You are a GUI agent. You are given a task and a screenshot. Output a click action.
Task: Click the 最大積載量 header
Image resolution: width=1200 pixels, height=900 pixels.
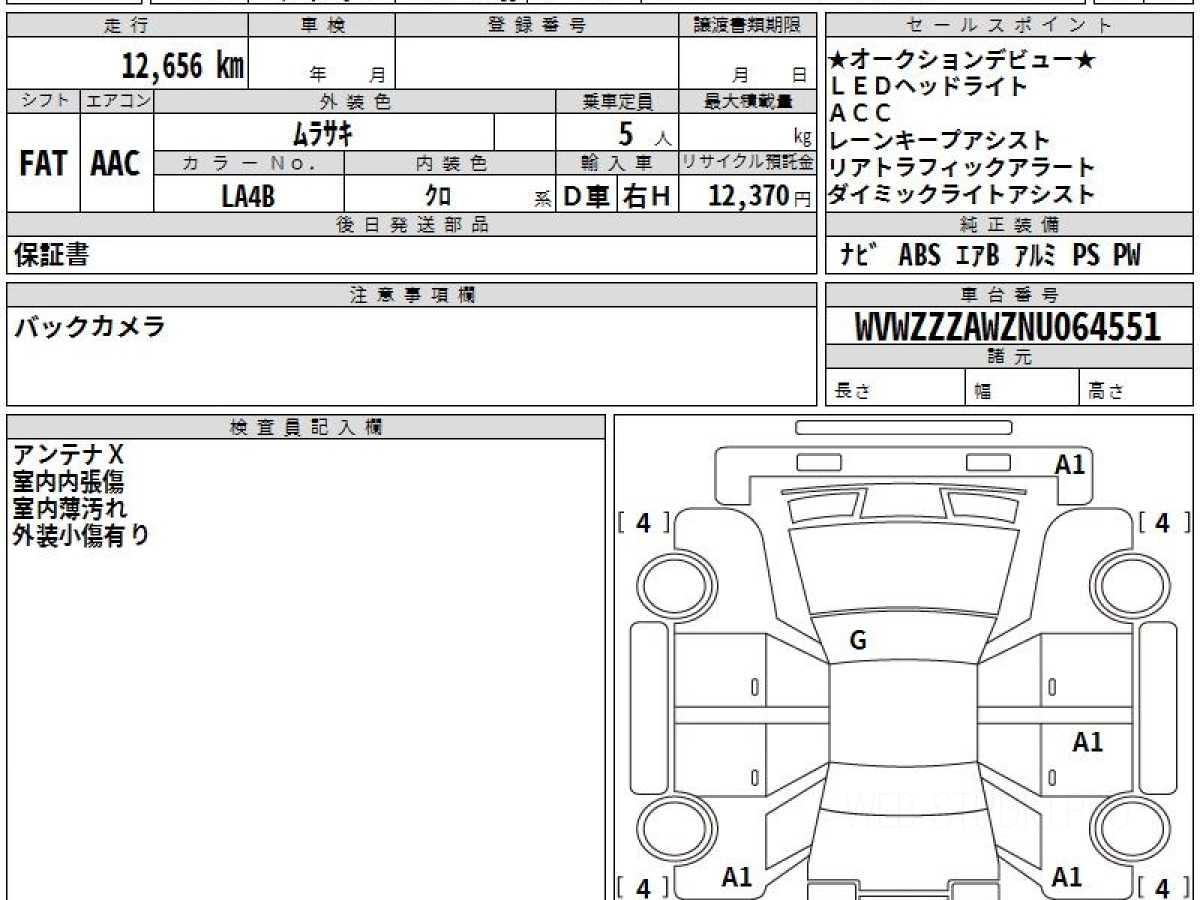747,101
